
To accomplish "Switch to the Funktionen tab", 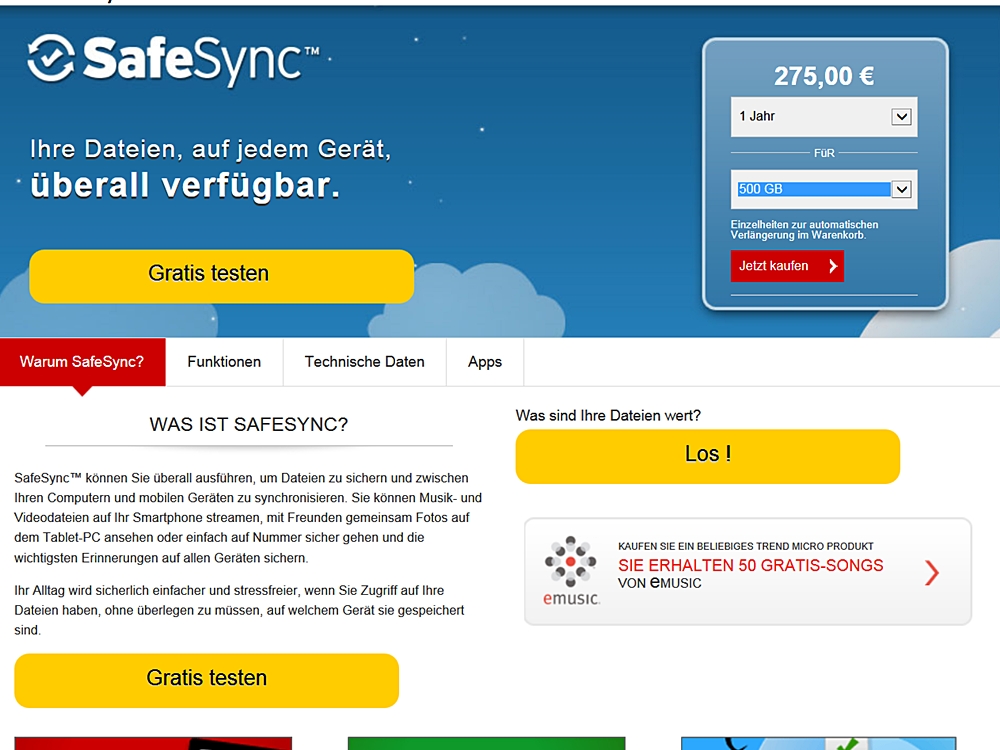I will click(x=224, y=362).
